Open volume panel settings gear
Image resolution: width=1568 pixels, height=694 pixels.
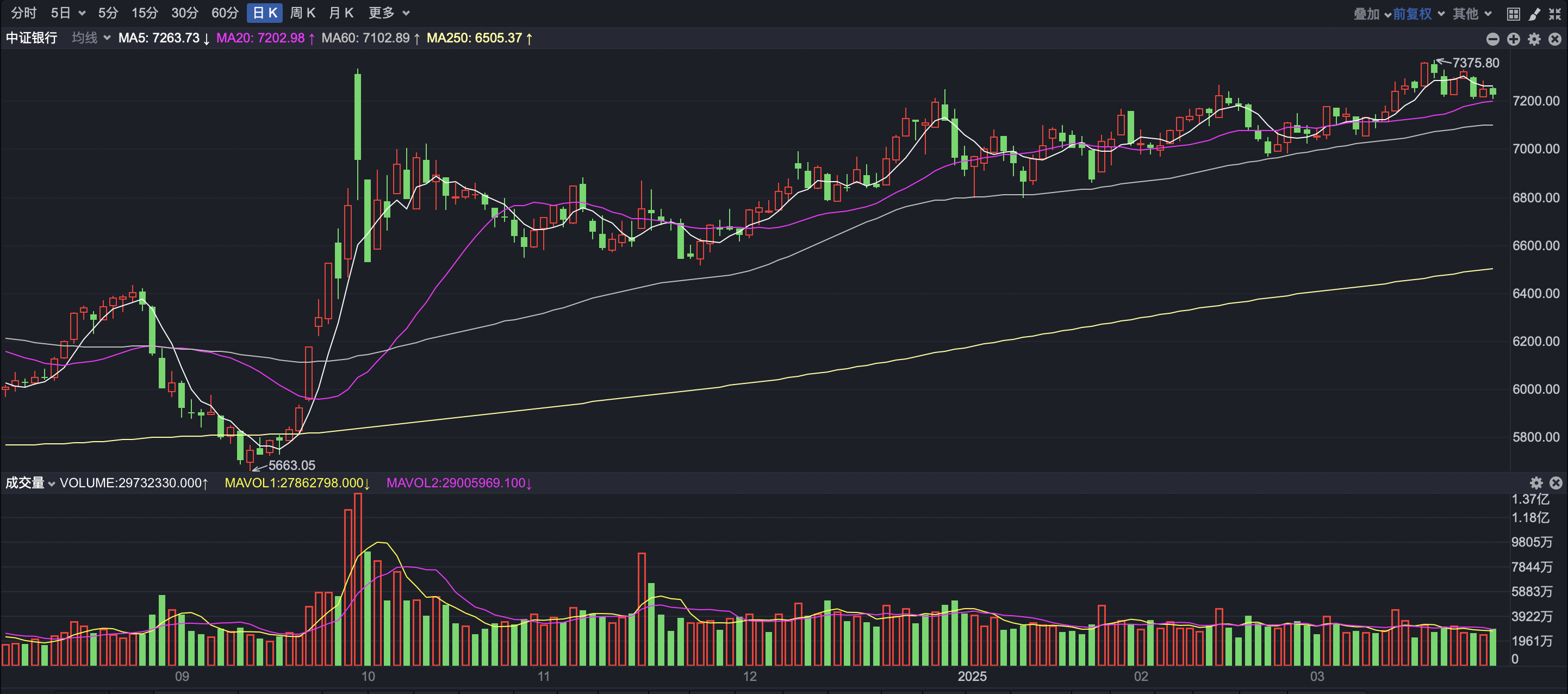pos(1536,483)
